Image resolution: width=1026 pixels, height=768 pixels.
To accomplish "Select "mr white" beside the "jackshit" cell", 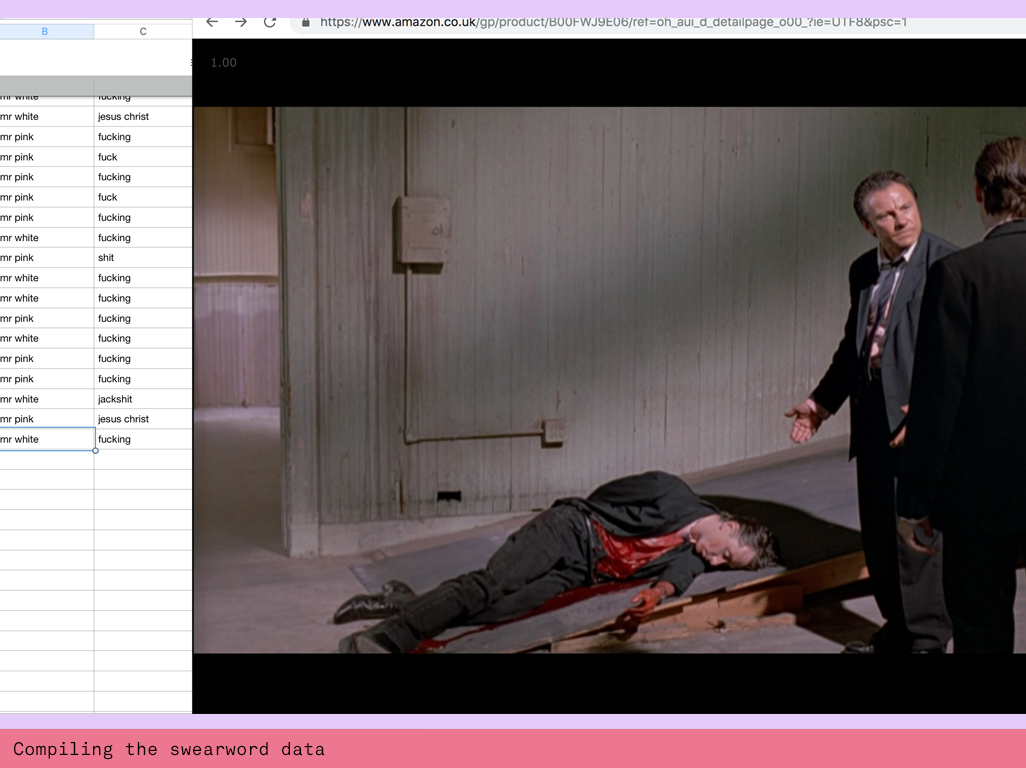I will (46, 399).
